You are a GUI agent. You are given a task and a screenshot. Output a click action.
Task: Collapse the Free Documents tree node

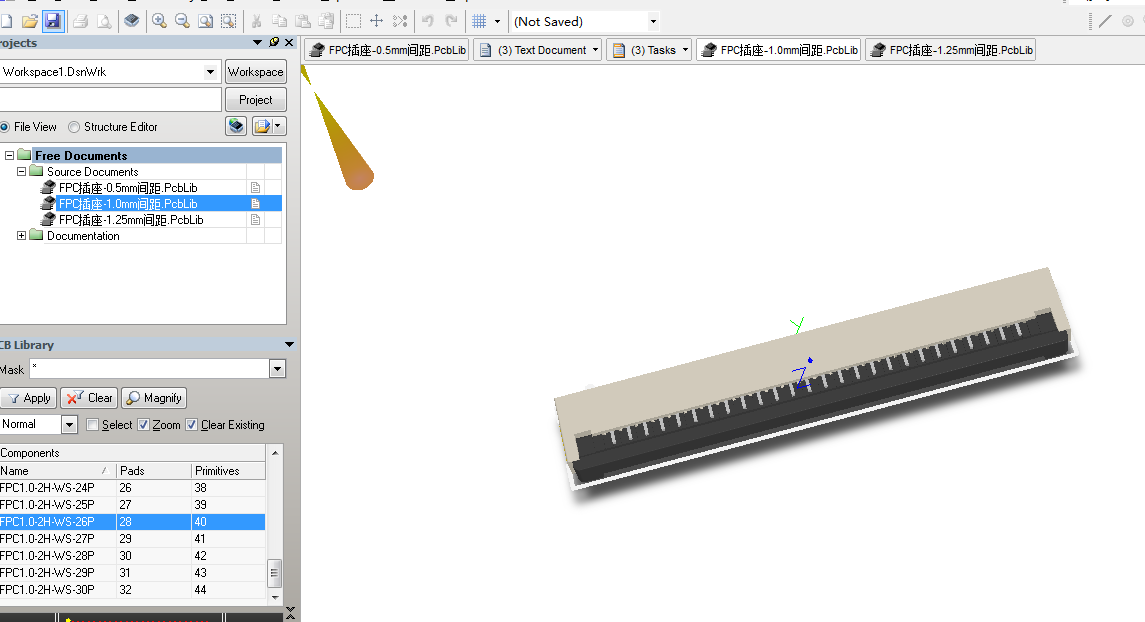[x=9, y=156]
